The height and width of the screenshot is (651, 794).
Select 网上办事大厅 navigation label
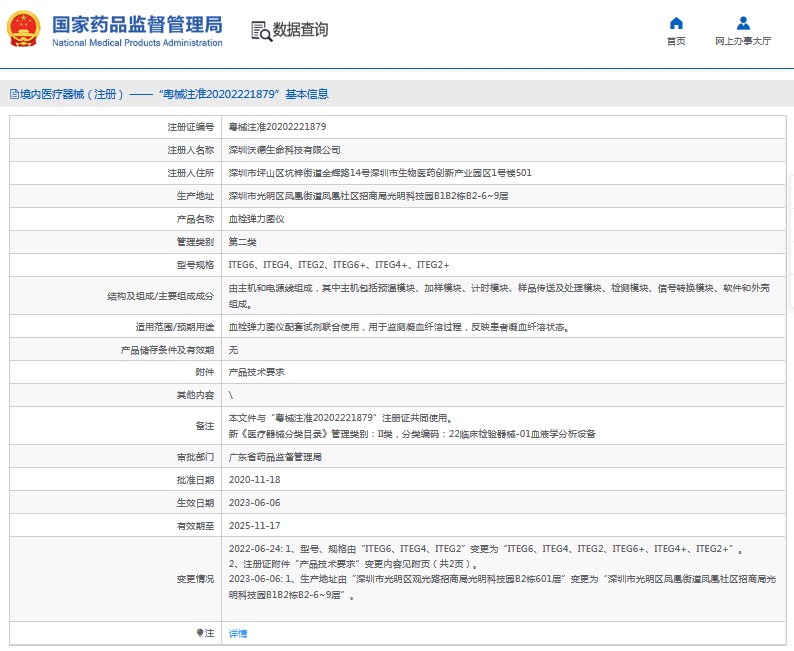[743, 41]
